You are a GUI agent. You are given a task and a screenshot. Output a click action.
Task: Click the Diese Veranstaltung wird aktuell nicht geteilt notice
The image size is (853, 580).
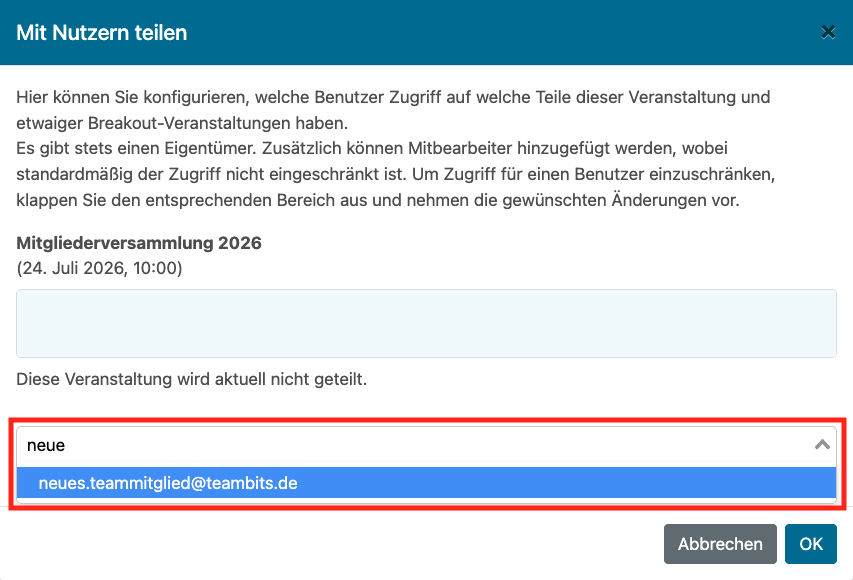click(x=191, y=379)
